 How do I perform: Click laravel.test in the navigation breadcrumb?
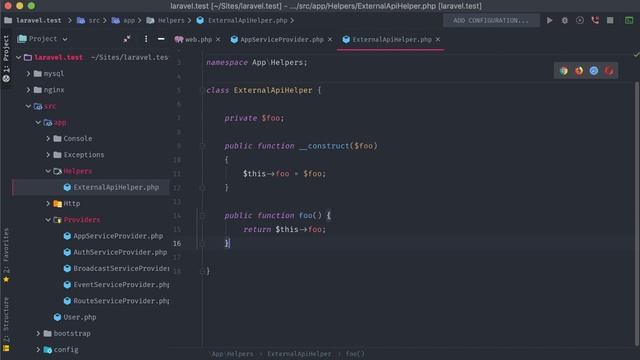pos(38,20)
